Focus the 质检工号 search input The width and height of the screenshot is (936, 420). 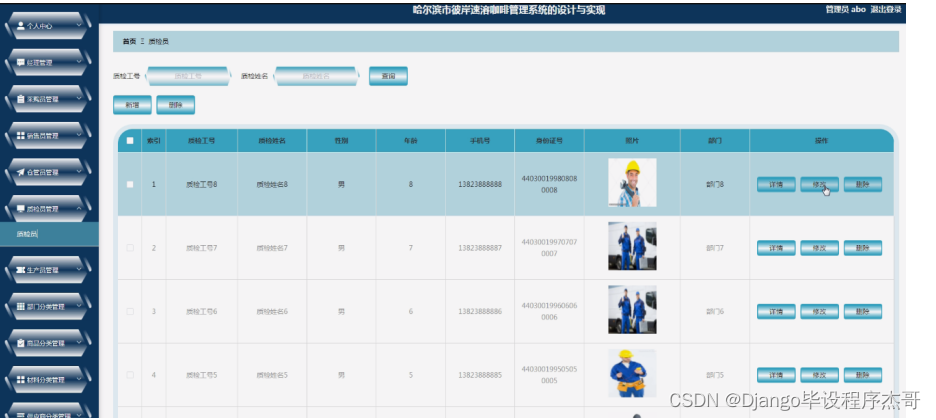188,76
